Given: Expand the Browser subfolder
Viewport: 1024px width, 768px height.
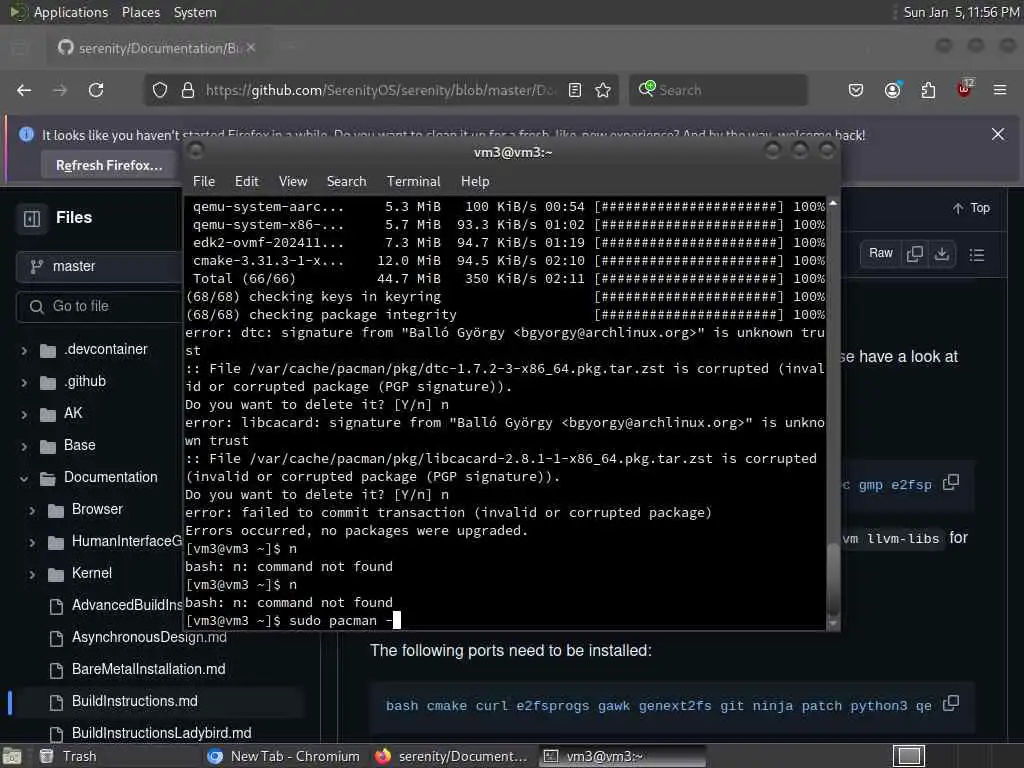Looking at the screenshot, I should [x=32, y=511].
